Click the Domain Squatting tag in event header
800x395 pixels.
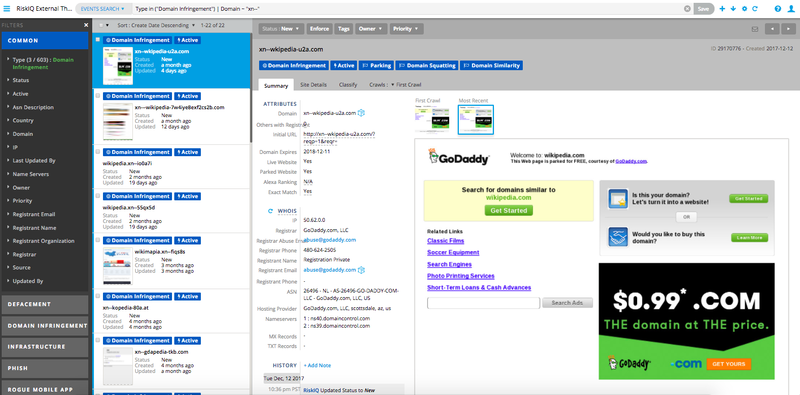(426, 65)
